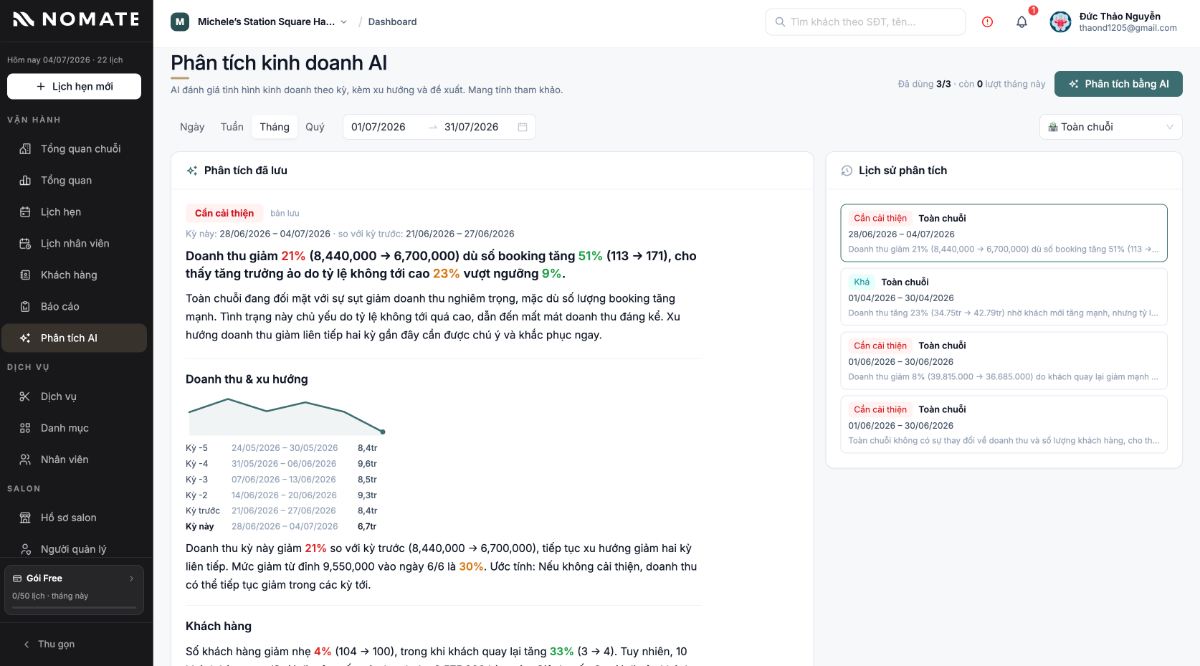1200x666 pixels.
Task: Open the notifications bell icon
Action: pyautogui.click(x=1021, y=22)
